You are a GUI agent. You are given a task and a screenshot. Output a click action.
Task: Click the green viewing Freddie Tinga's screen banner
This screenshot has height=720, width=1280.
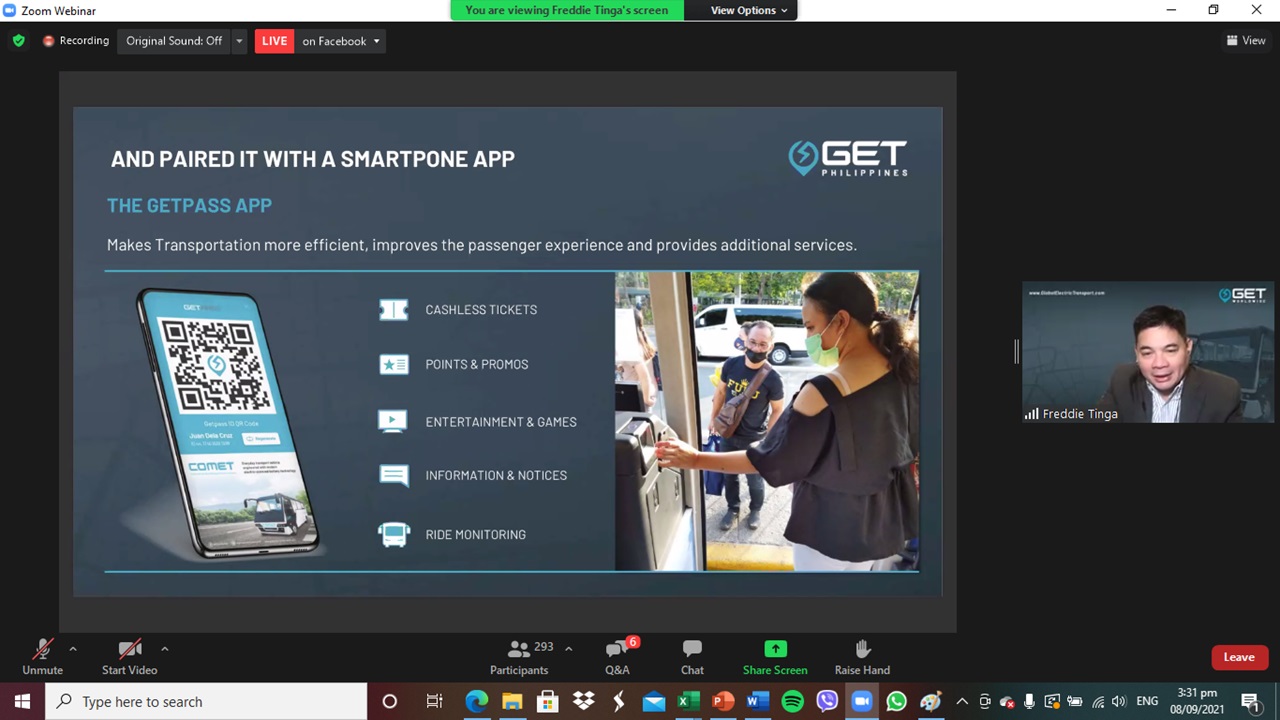click(566, 10)
